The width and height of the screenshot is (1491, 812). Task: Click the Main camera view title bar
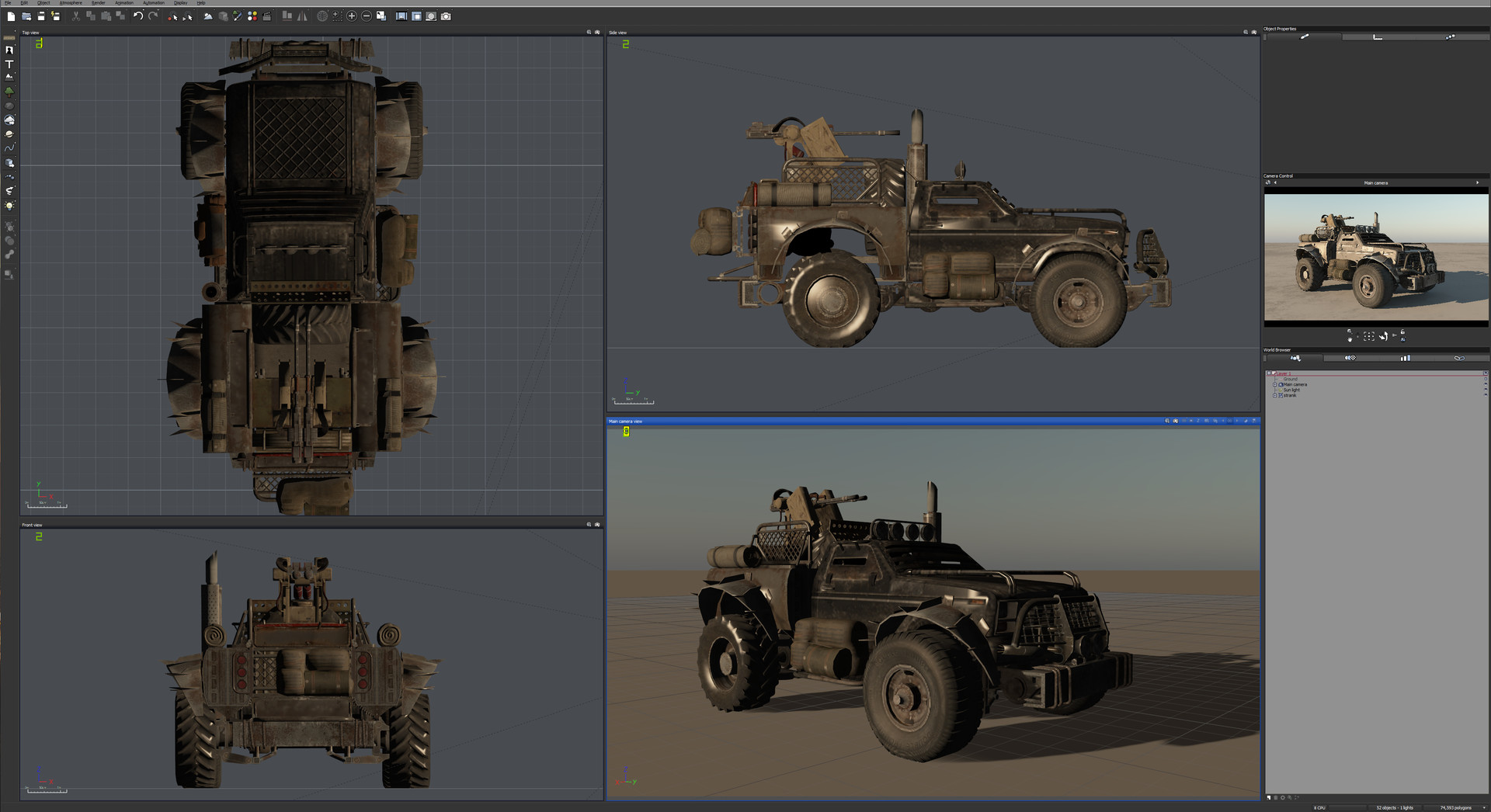(933, 421)
